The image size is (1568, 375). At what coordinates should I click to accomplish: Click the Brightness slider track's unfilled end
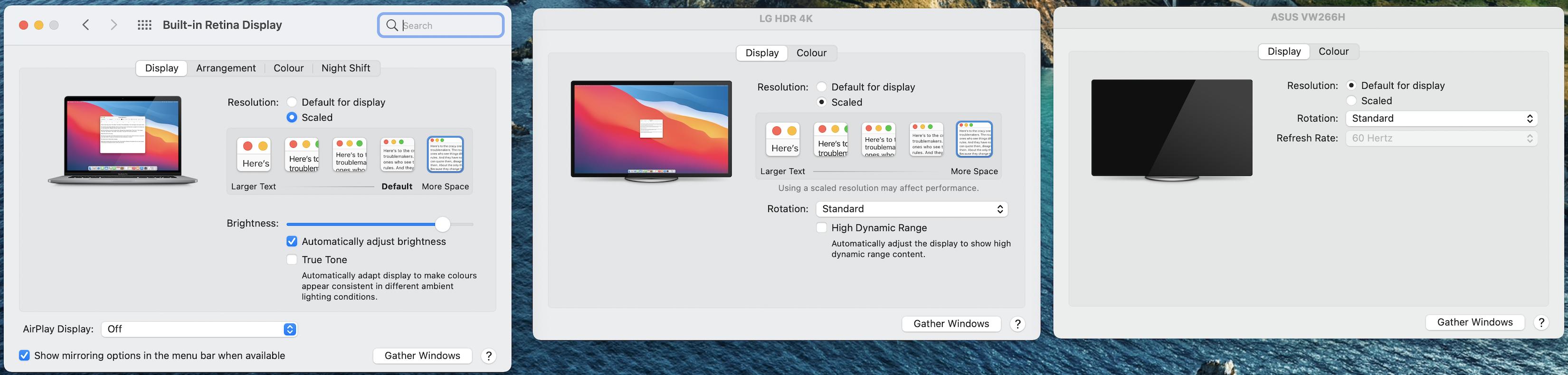[462, 224]
